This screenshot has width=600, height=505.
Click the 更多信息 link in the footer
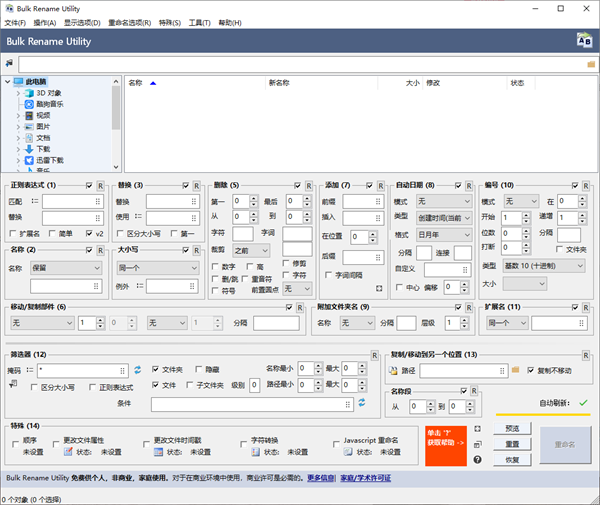(320, 479)
